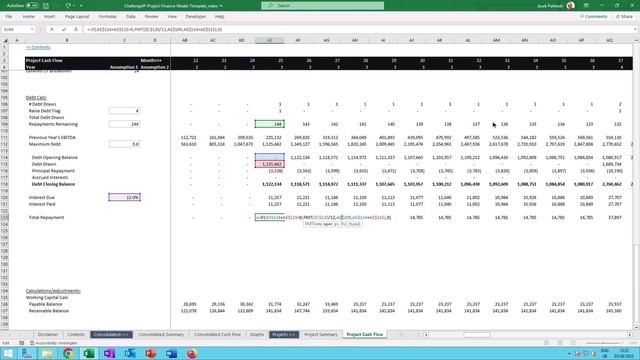Click the Select All corner triangle
The width and height of the screenshot is (640, 360).
[5, 40]
